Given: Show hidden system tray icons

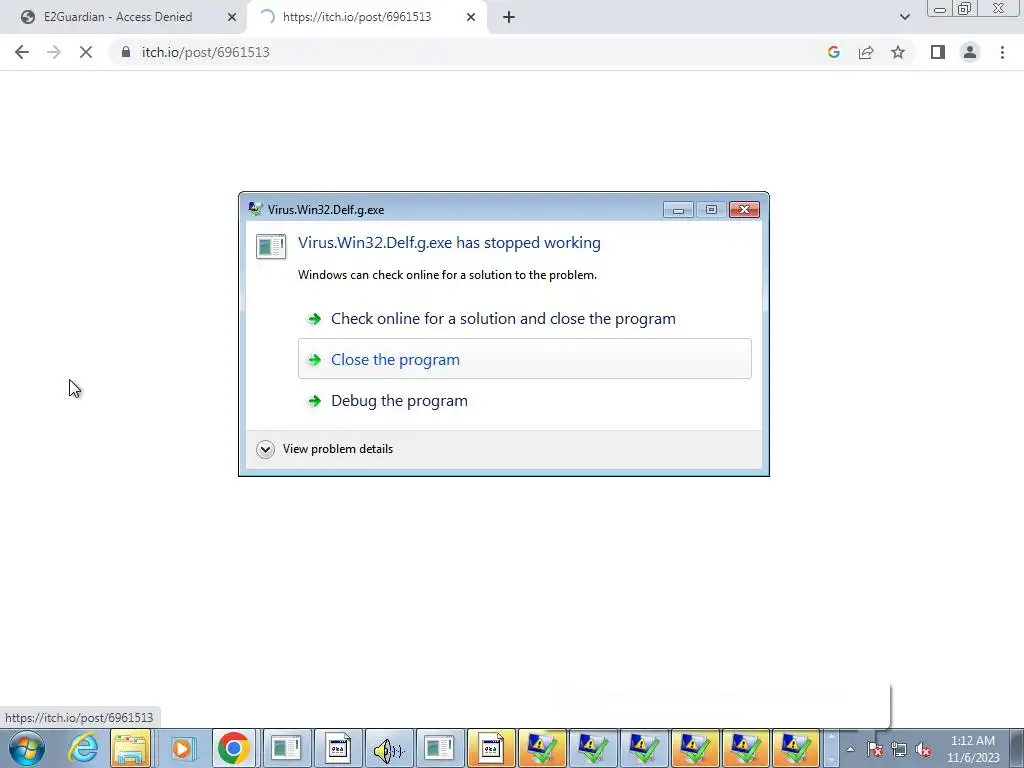Looking at the screenshot, I should 850,749.
